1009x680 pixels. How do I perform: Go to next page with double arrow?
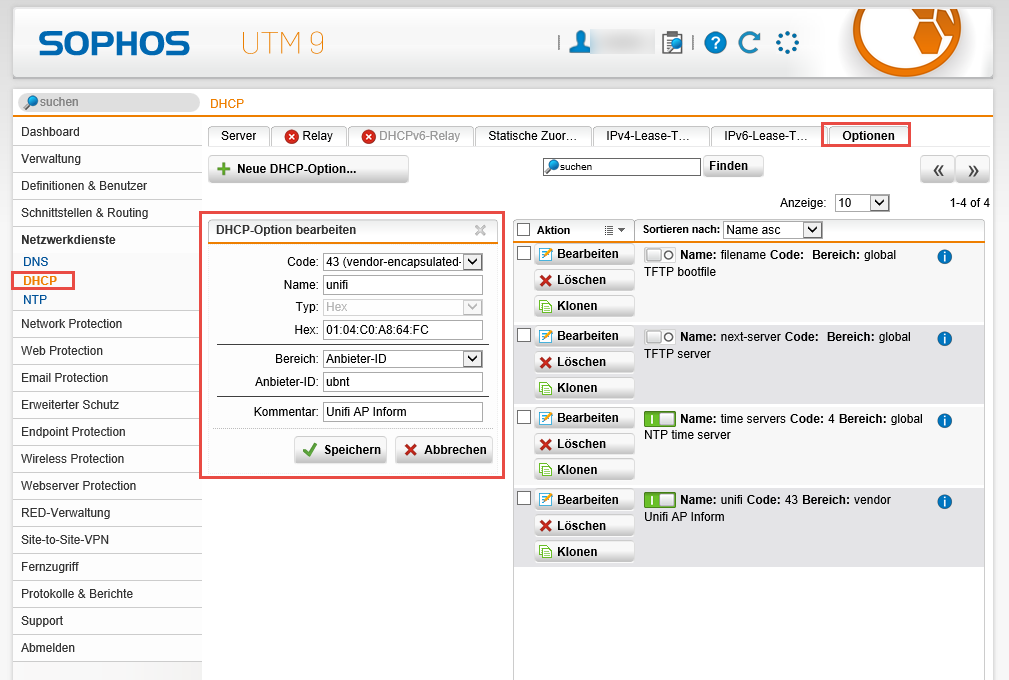[x=973, y=170]
